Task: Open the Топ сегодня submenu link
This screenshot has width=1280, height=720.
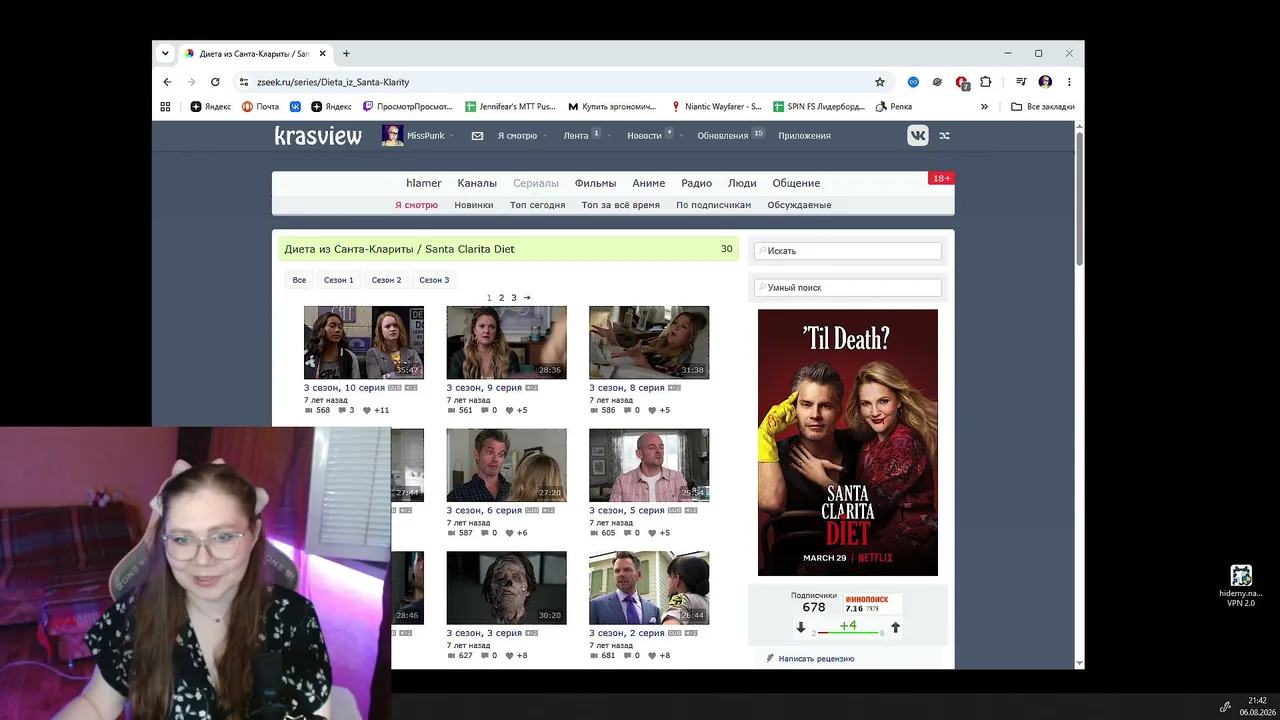Action: [x=538, y=205]
